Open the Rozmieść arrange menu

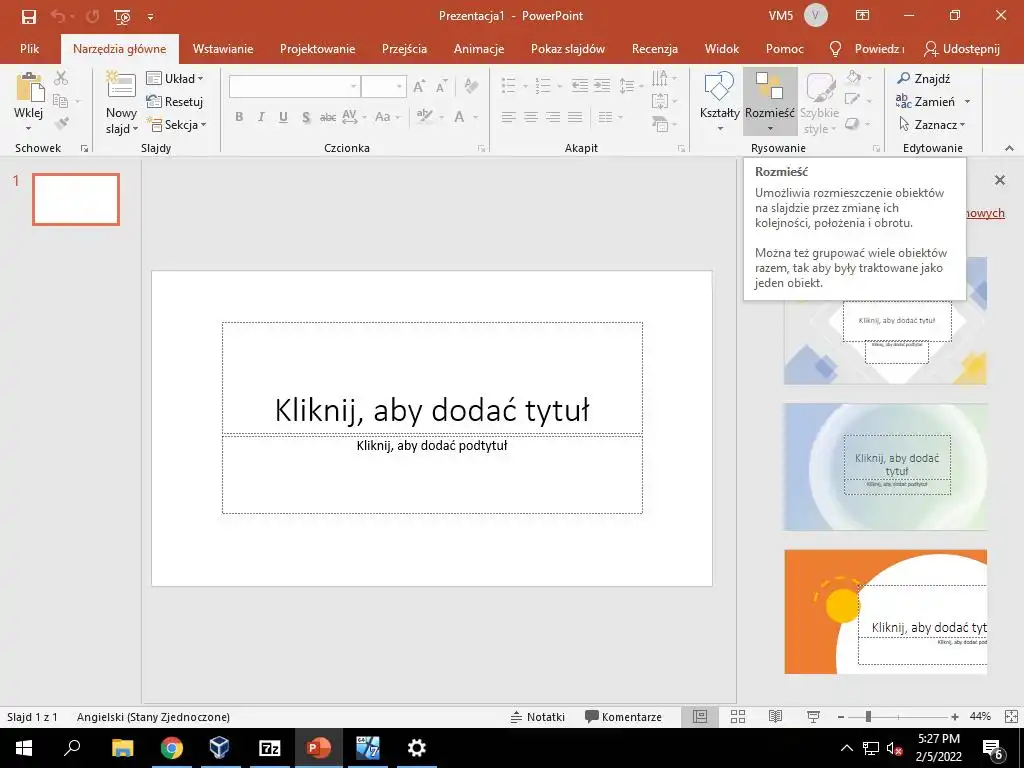click(x=770, y=101)
